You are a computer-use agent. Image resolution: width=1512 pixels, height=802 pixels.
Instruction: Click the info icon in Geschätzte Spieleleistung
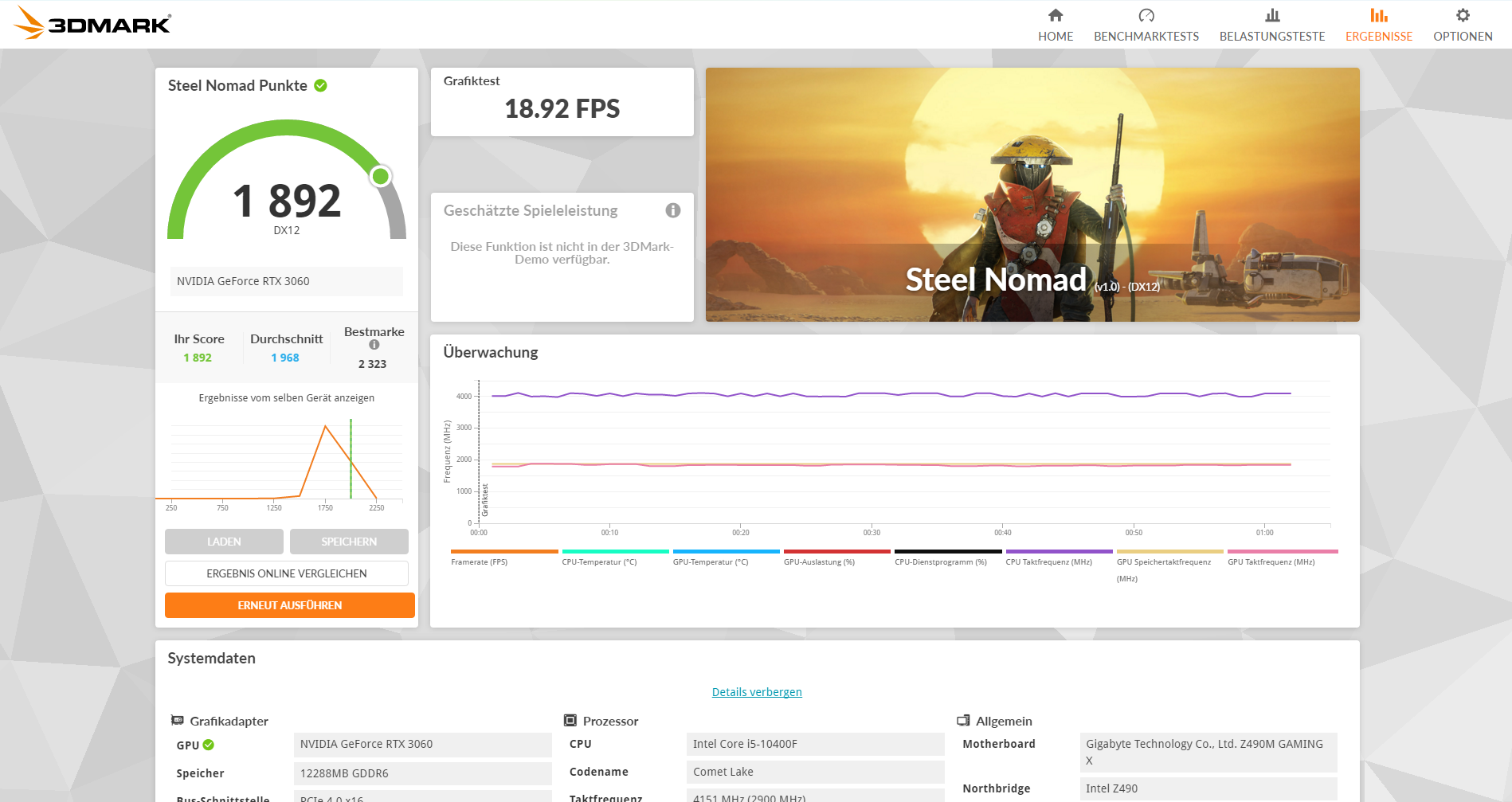[x=673, y=210]
